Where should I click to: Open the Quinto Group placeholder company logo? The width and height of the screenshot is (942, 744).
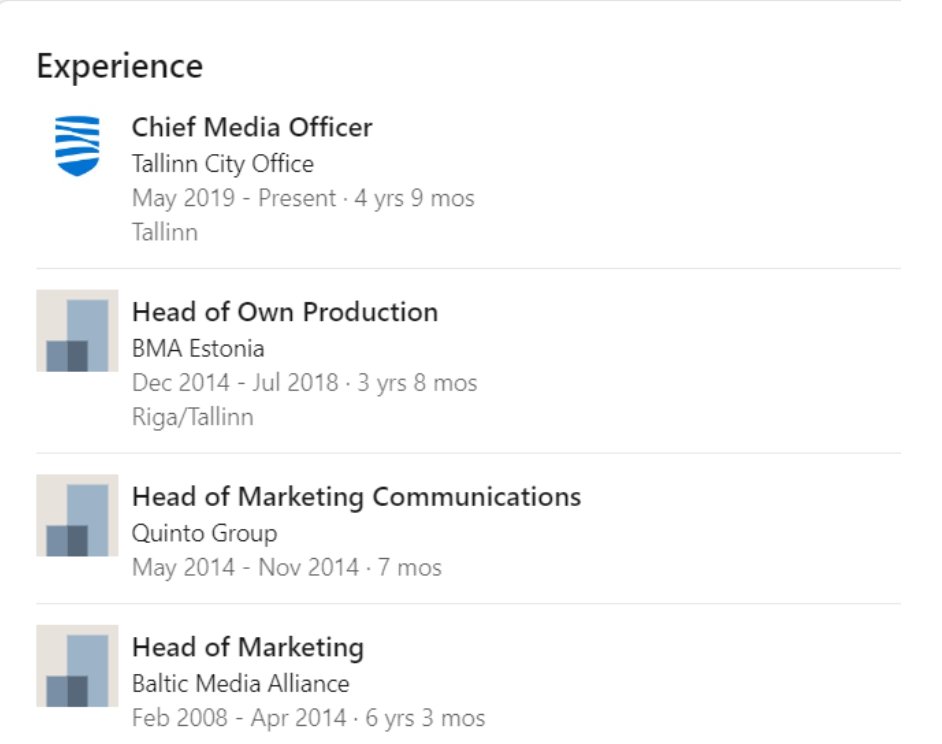[77, 515]
